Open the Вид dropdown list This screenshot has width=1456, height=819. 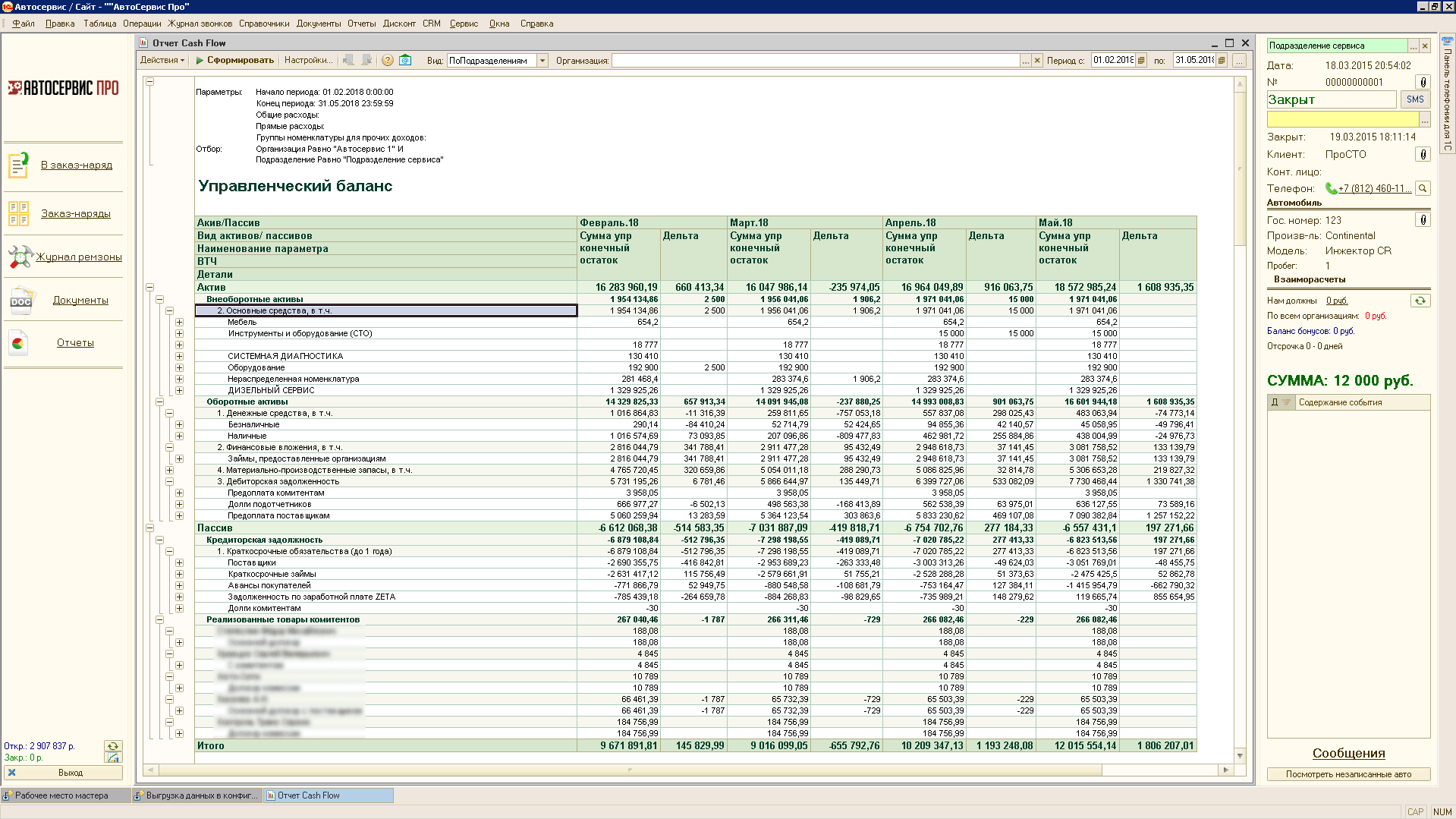(x=542, y=61)
